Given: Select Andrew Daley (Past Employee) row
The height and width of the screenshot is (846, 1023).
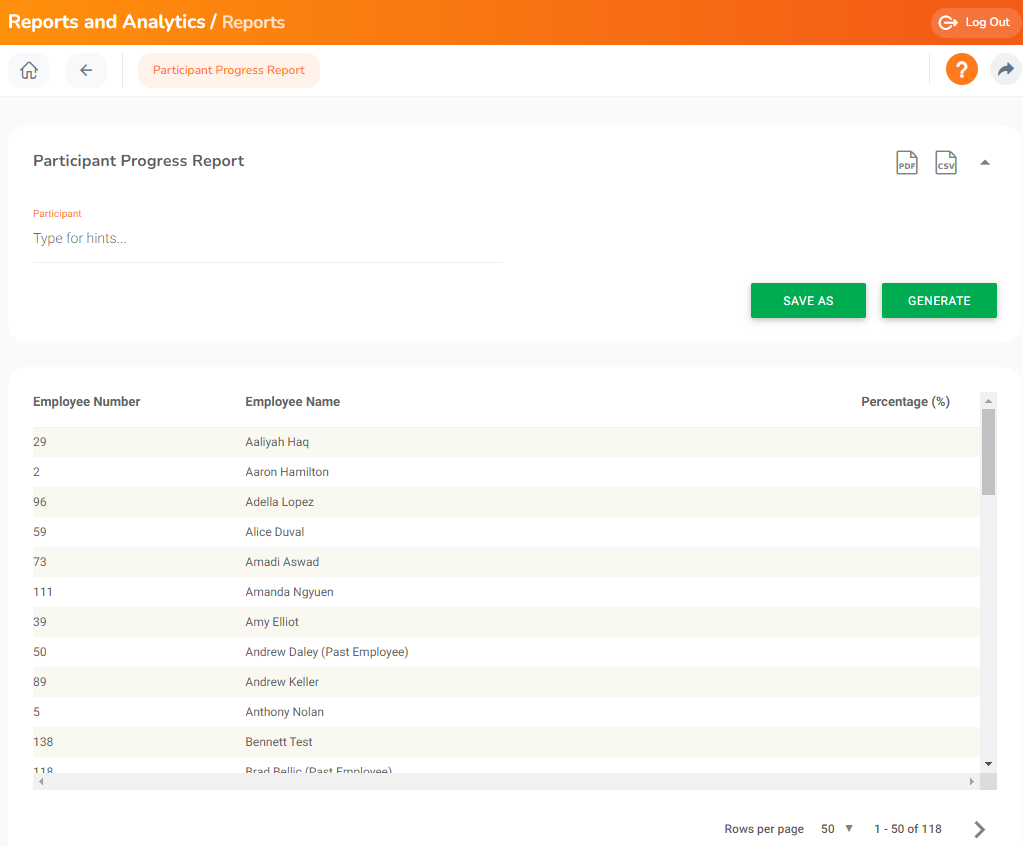Looking at the screenshot, I should pyautogui.click(x=506, y=652).
